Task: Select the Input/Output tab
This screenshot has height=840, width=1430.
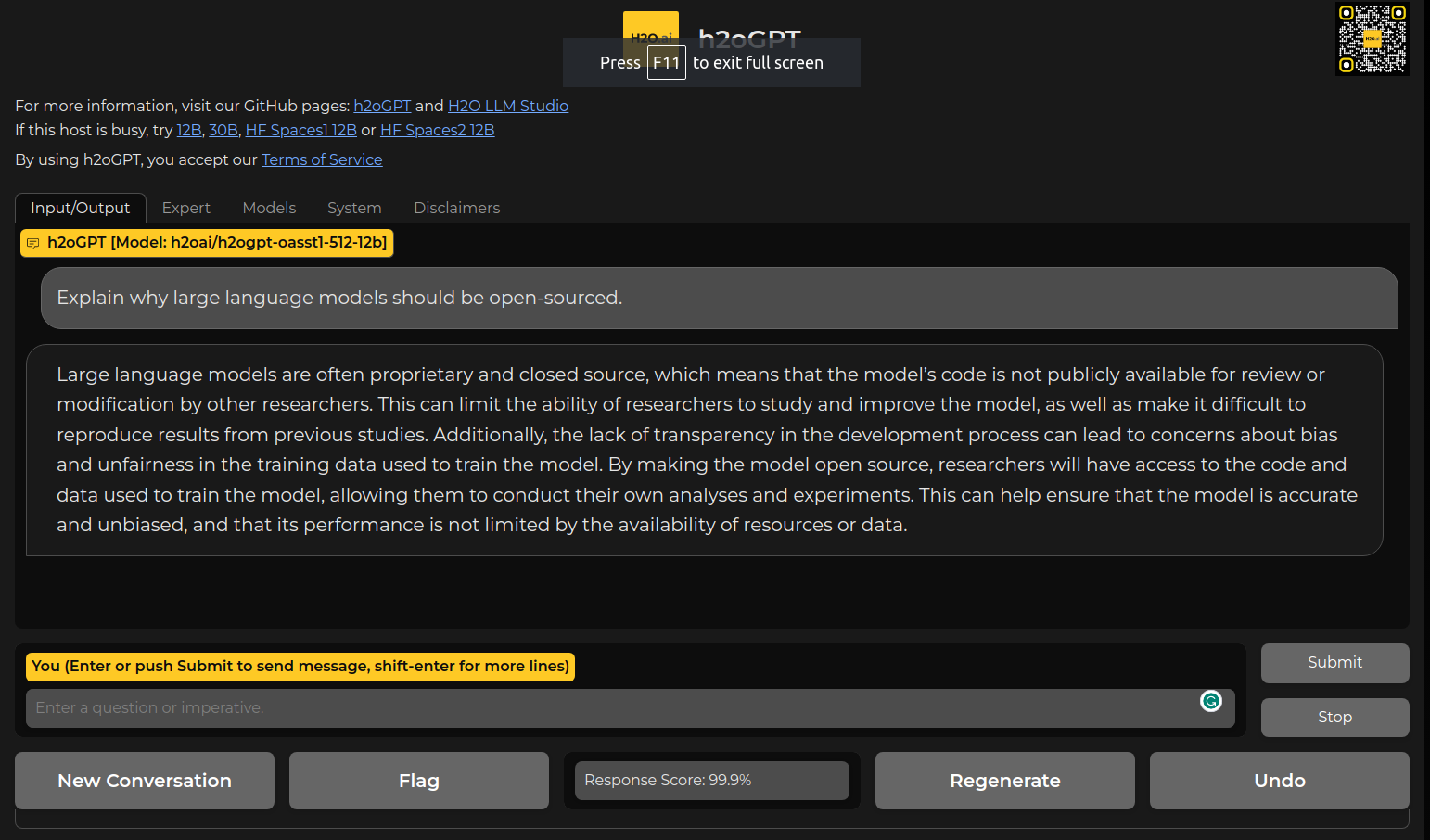Action: point(81,208)
